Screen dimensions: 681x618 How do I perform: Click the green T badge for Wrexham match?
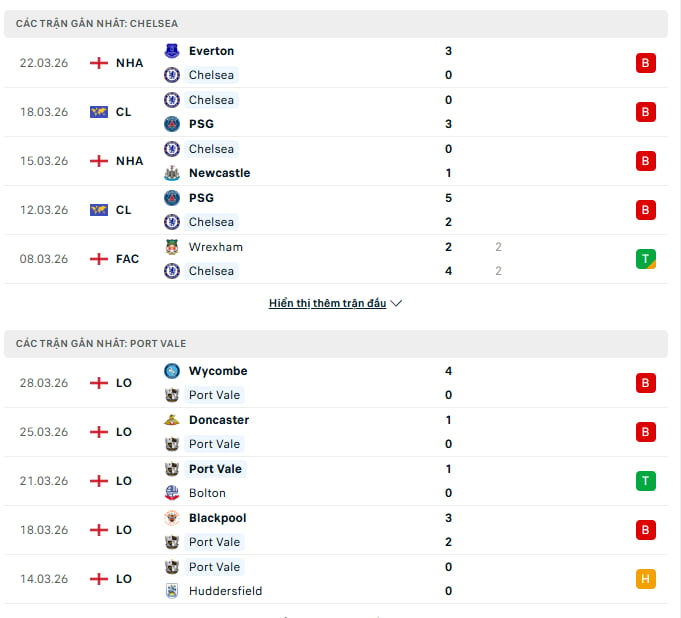coord(645,259)
